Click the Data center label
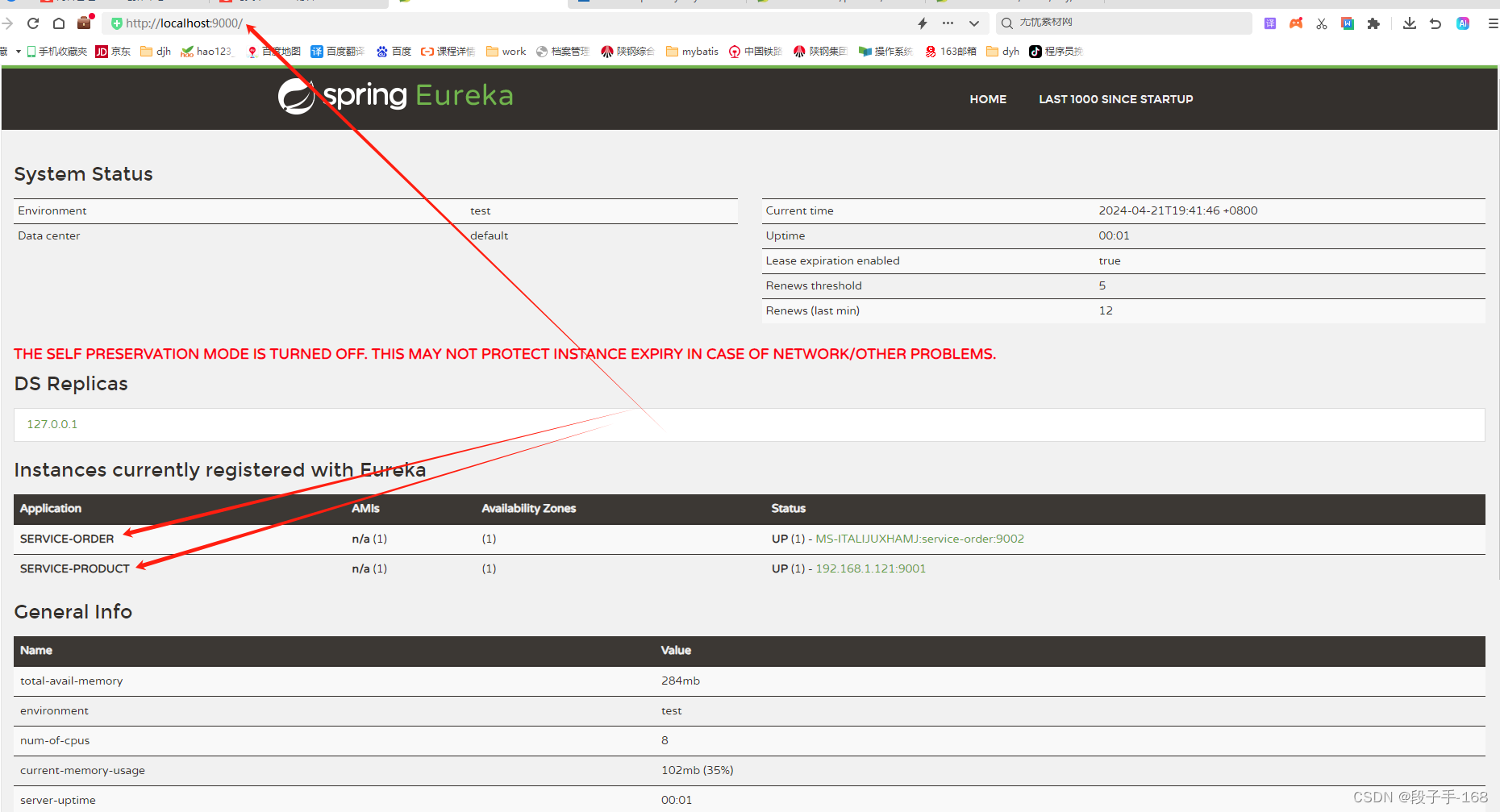The image size is (1500, 812). point(49,235)
